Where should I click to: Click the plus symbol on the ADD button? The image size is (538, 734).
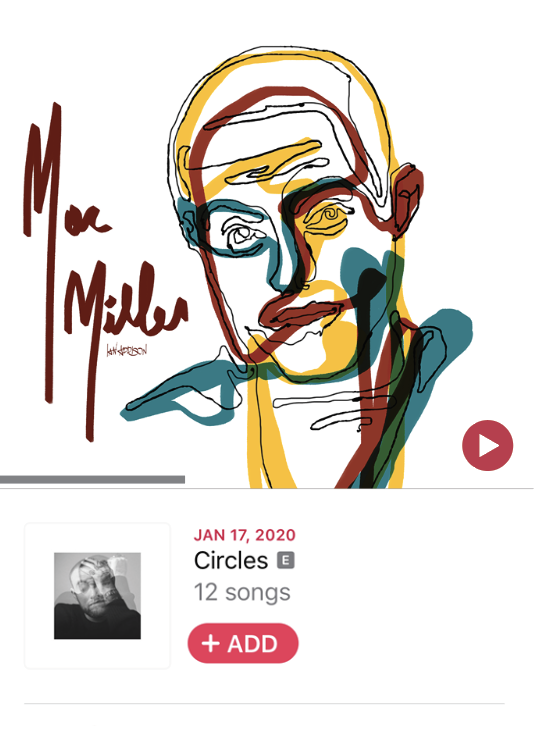[211, 644]
